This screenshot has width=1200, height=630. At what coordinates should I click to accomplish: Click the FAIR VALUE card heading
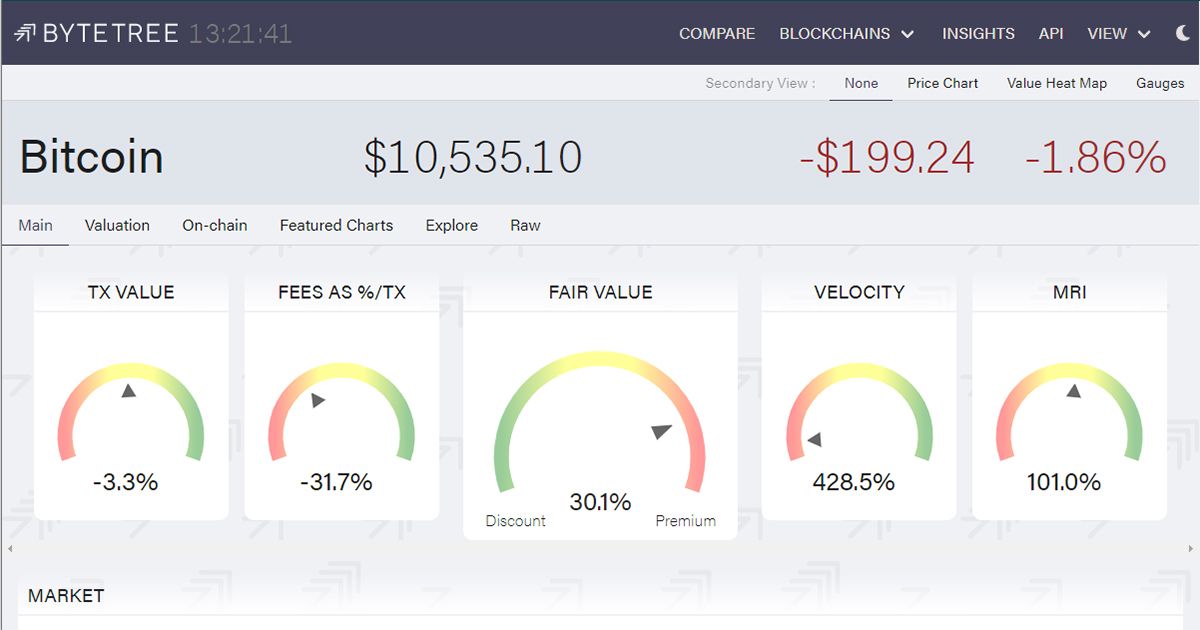click(x=600, y=292)
